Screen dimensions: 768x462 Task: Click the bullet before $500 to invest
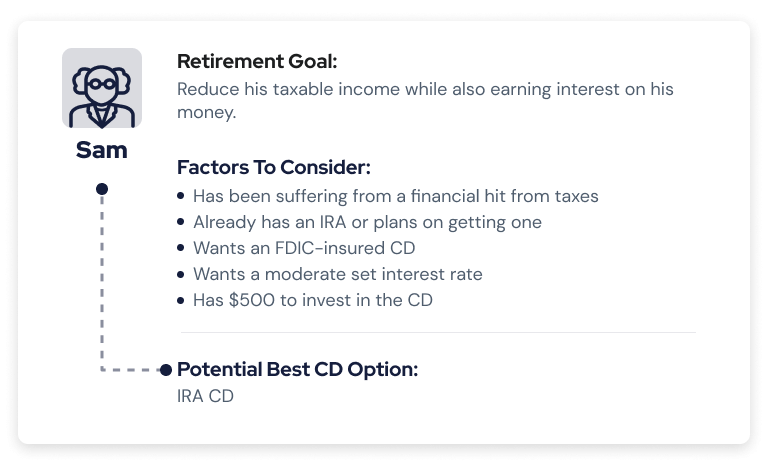click(181, 300)
